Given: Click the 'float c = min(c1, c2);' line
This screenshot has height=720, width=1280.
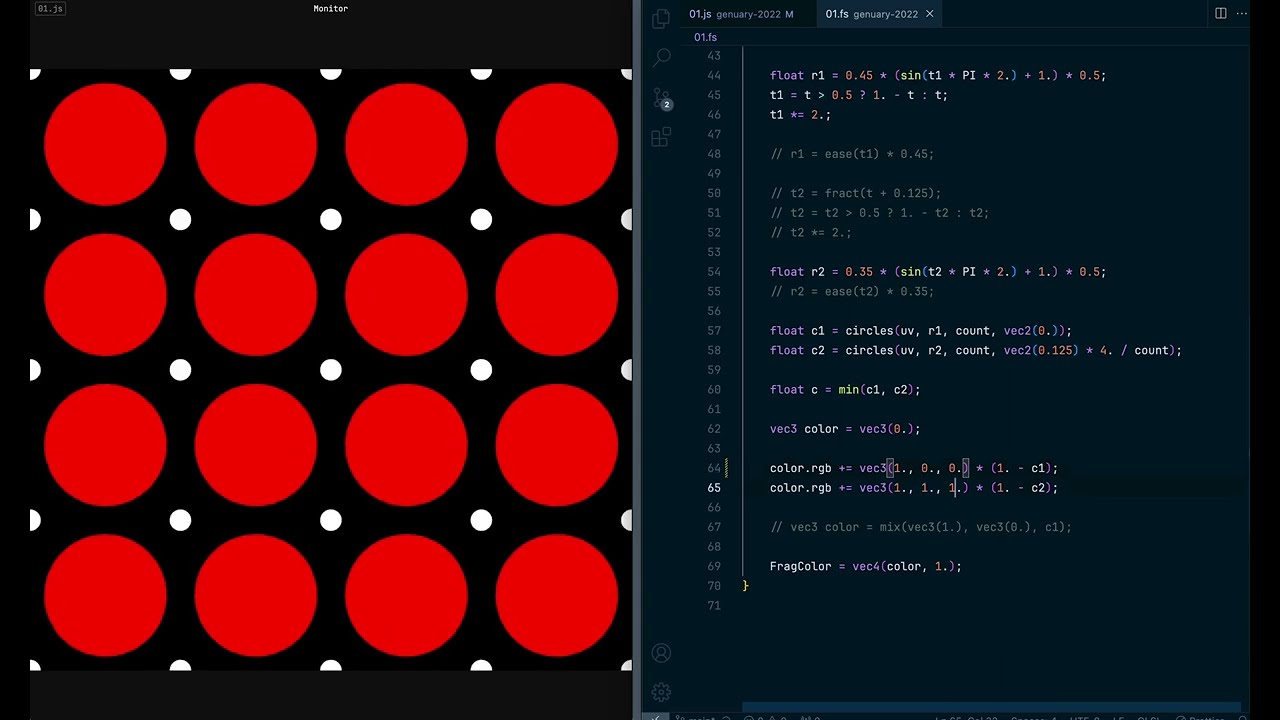Looking at the screenshot, I should [845, 389].
